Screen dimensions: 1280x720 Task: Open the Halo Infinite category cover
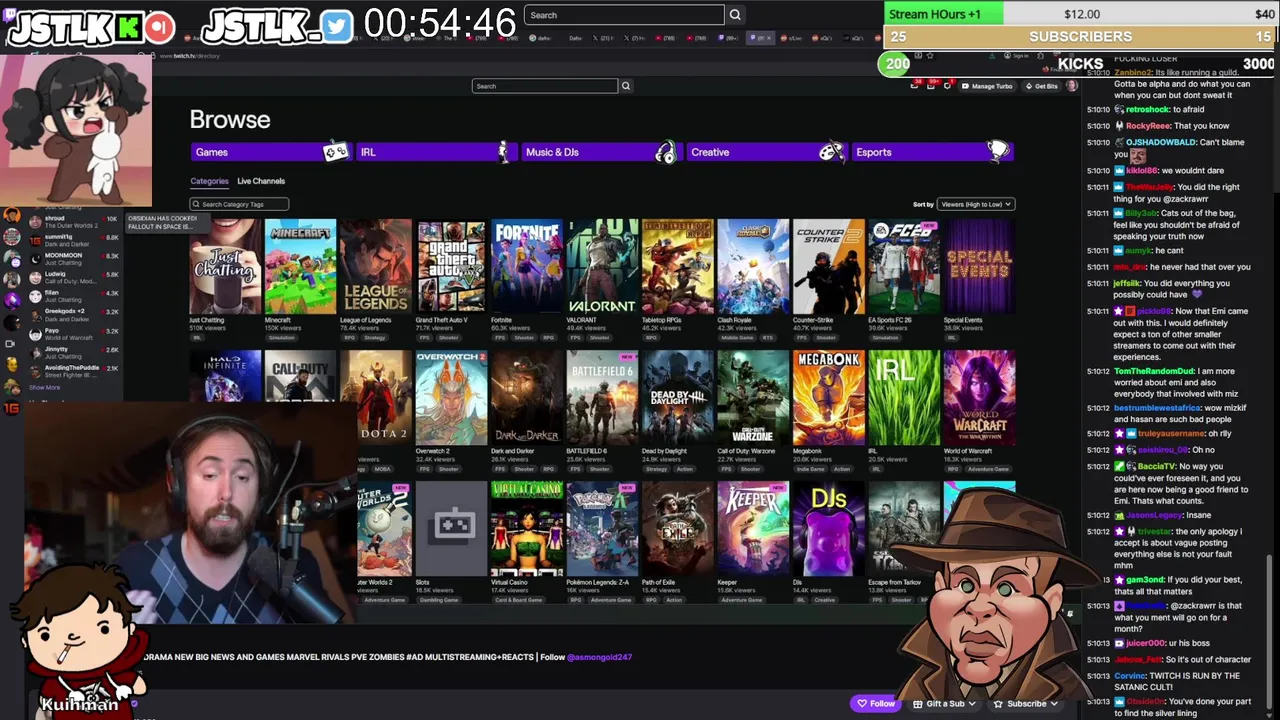225,376
